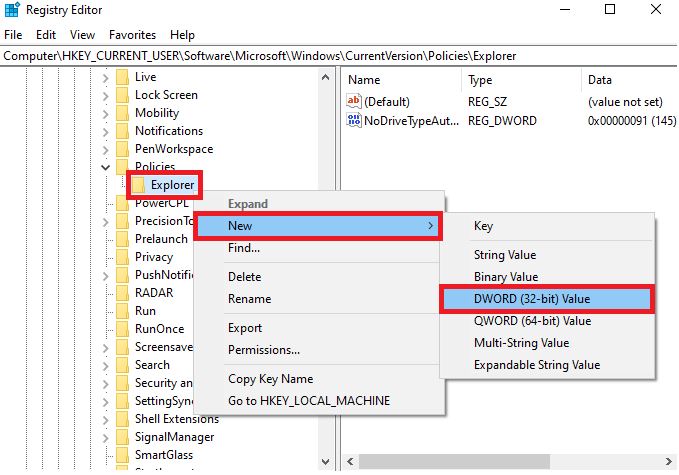Click the (Default) string value icon
This screenshot has height=475, width=679.
pyautogui.click(x=354, y=101)
